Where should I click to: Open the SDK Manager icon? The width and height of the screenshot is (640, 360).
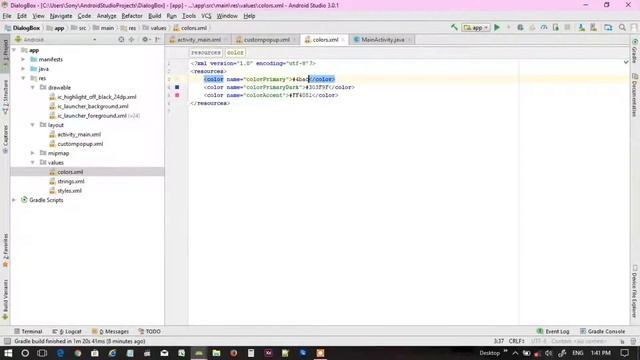pos(593,27)
